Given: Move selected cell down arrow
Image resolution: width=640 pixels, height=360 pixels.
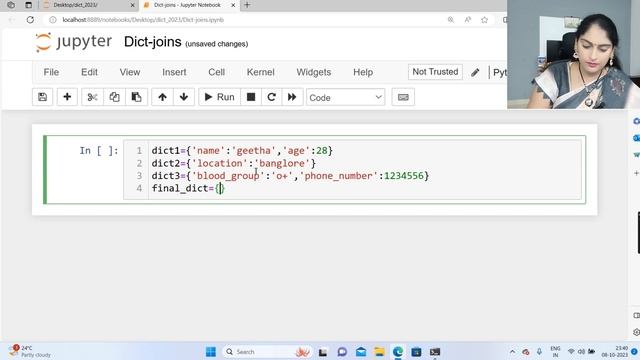Looking at the screenshot, I should pos(184,97).
